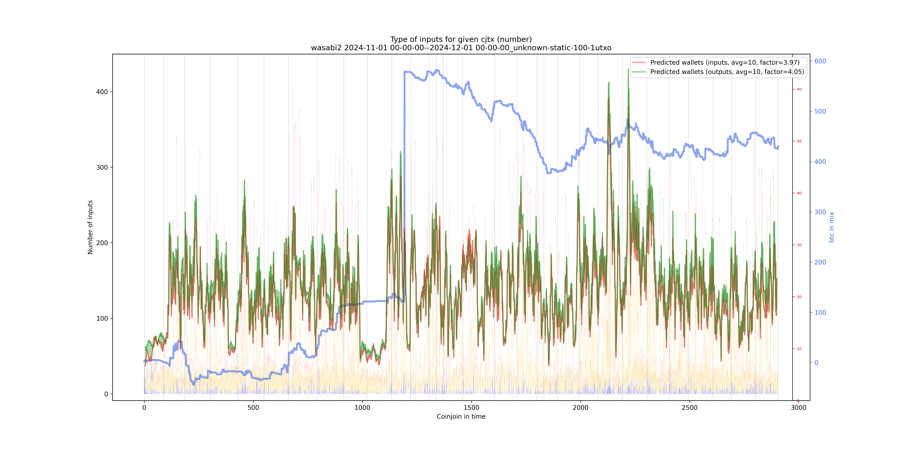Click blue right-axis tick label '600'
This screenshot has width=900, height=450.
click(x=820, y=61)
